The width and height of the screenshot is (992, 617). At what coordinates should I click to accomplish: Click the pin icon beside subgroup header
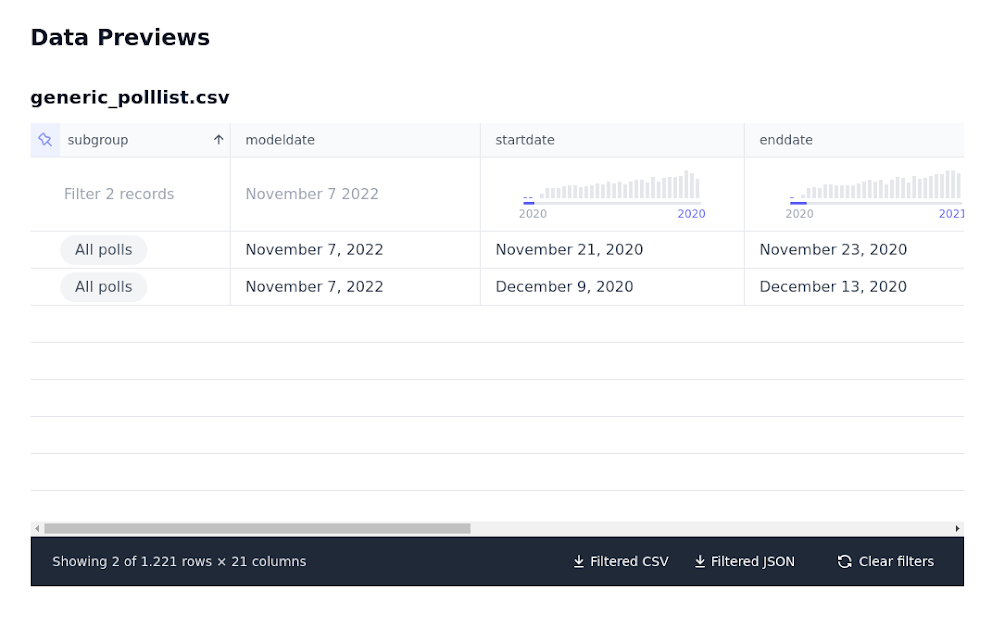coord(45,140)
